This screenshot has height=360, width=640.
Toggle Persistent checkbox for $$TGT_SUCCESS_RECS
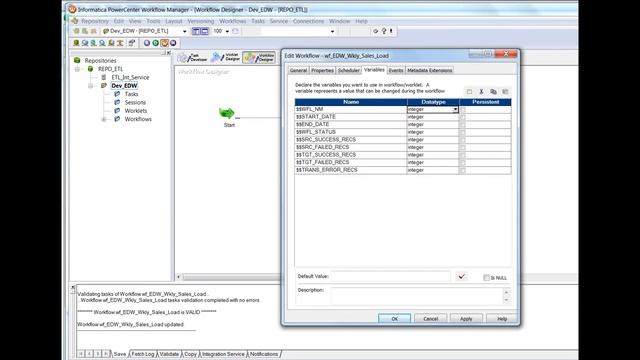point(462,155)
